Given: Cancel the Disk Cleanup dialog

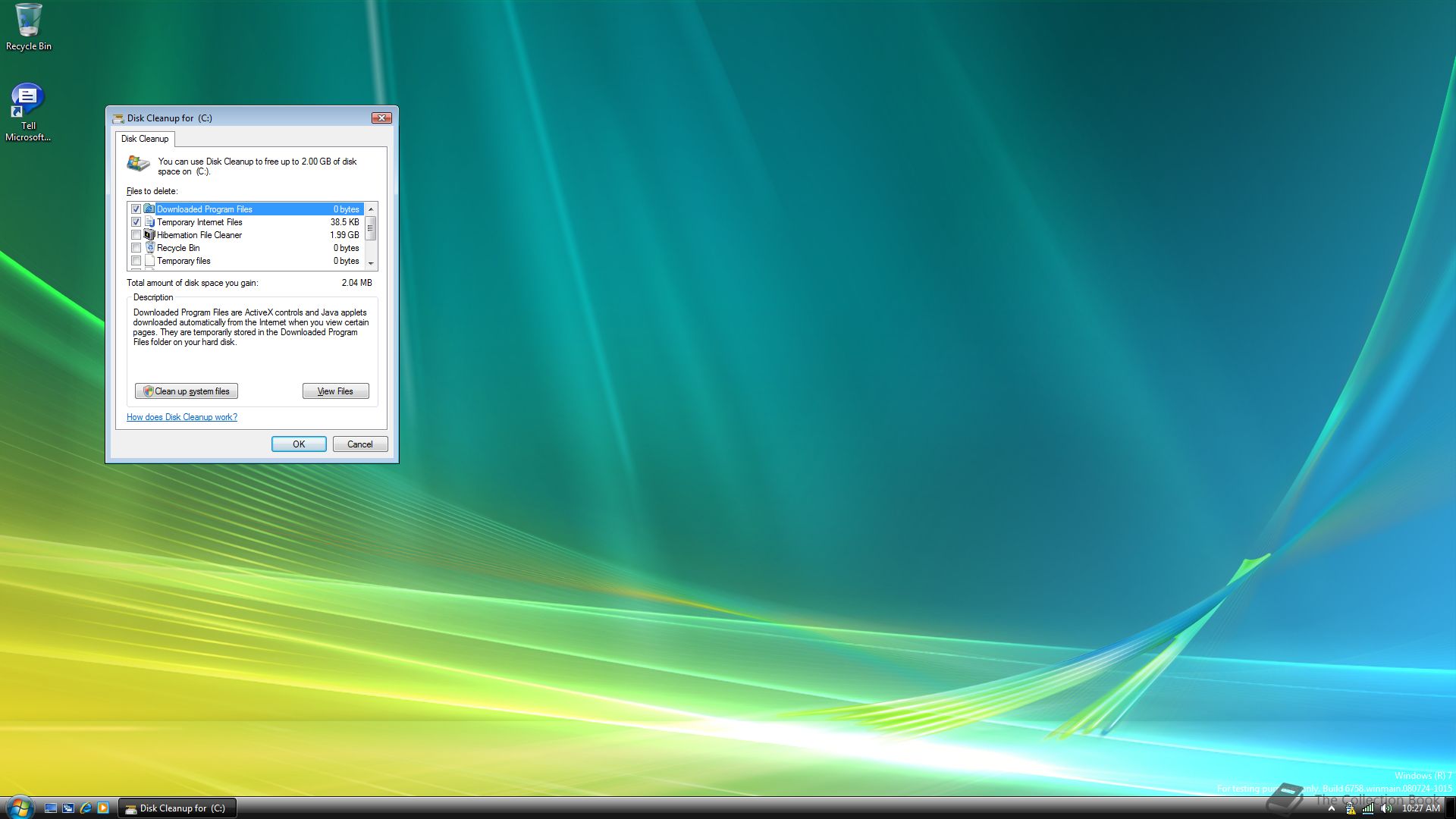Looking at the screenshot, I should (360, 444).
